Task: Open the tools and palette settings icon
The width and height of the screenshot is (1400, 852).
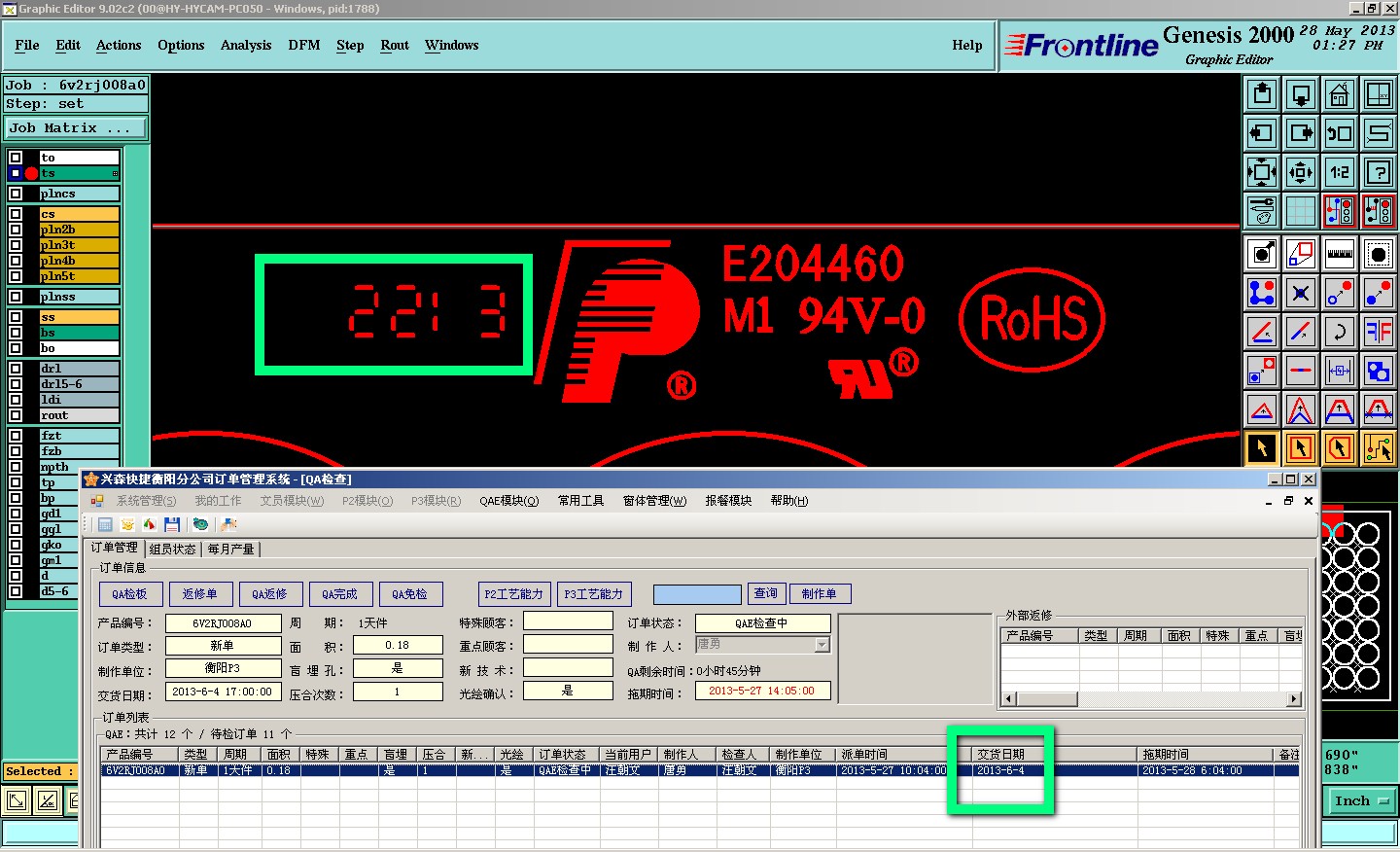Action: click(x=1262, y=210)
